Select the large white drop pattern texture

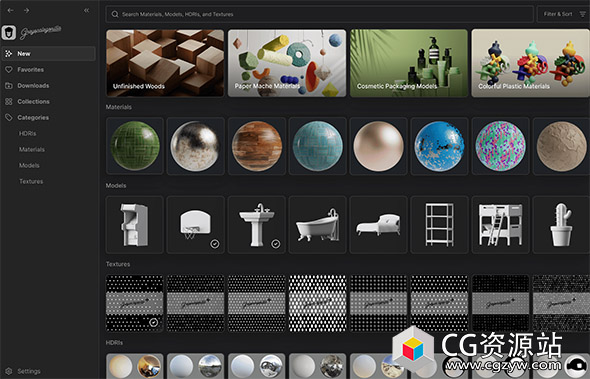(318, 303)
